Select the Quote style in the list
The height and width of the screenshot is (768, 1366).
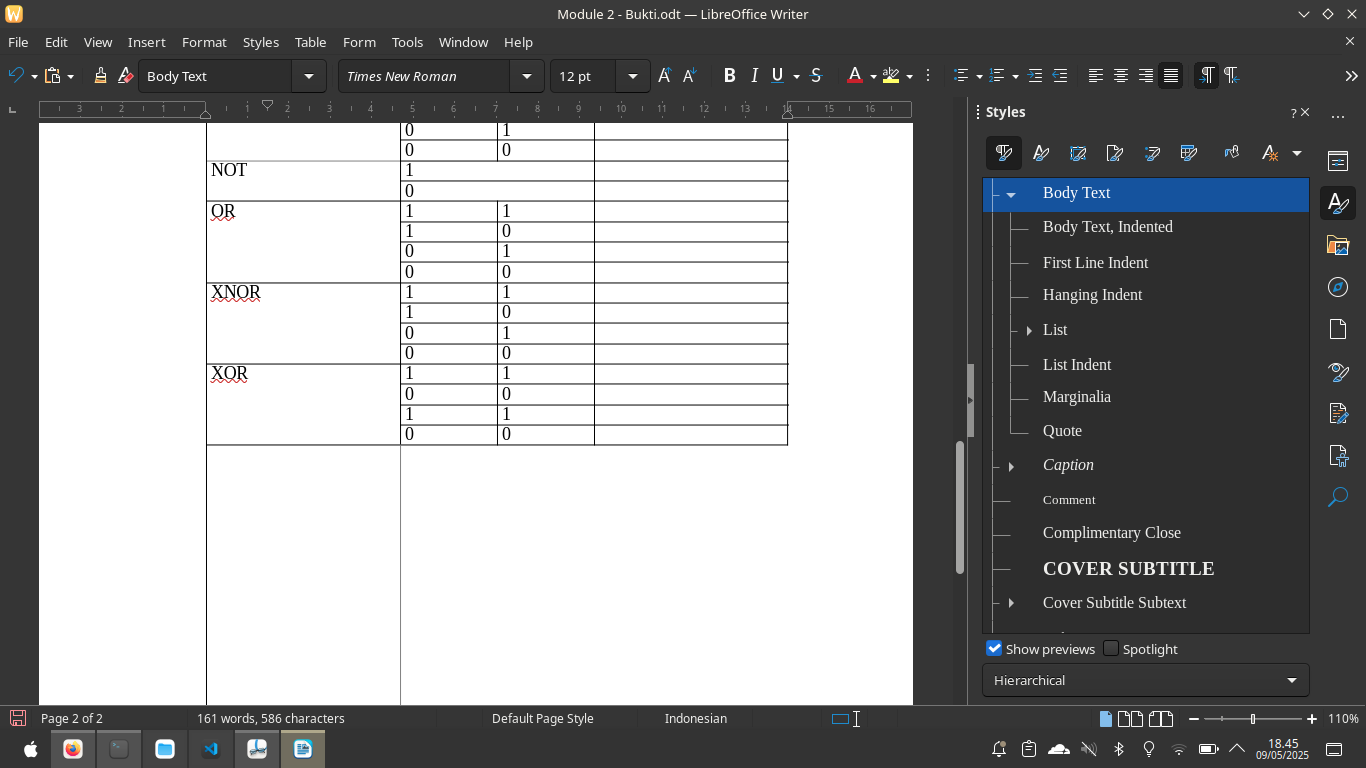coord(1062,430)
